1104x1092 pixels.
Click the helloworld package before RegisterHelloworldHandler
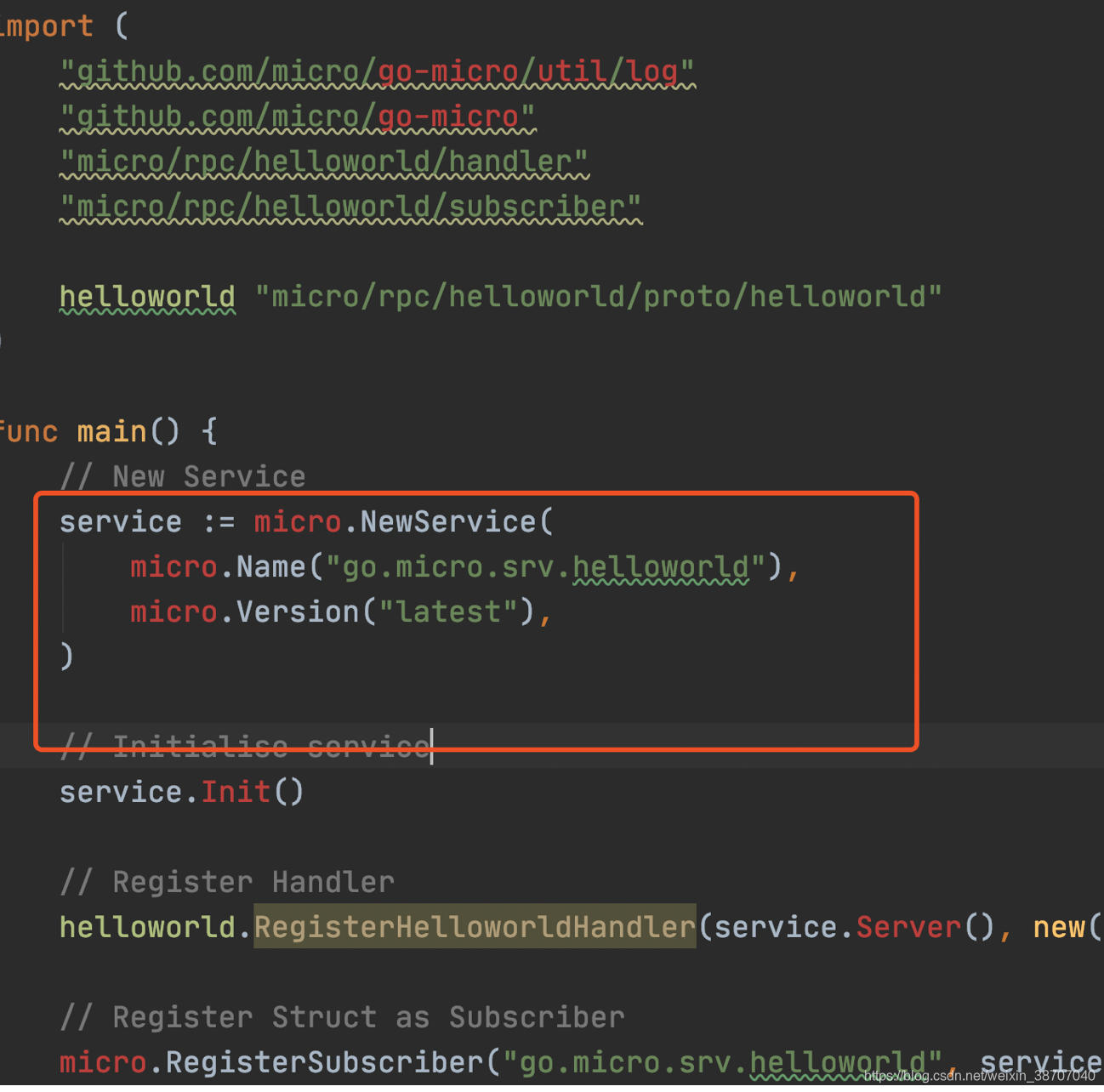pyautogui.click(x=147, y=928)
